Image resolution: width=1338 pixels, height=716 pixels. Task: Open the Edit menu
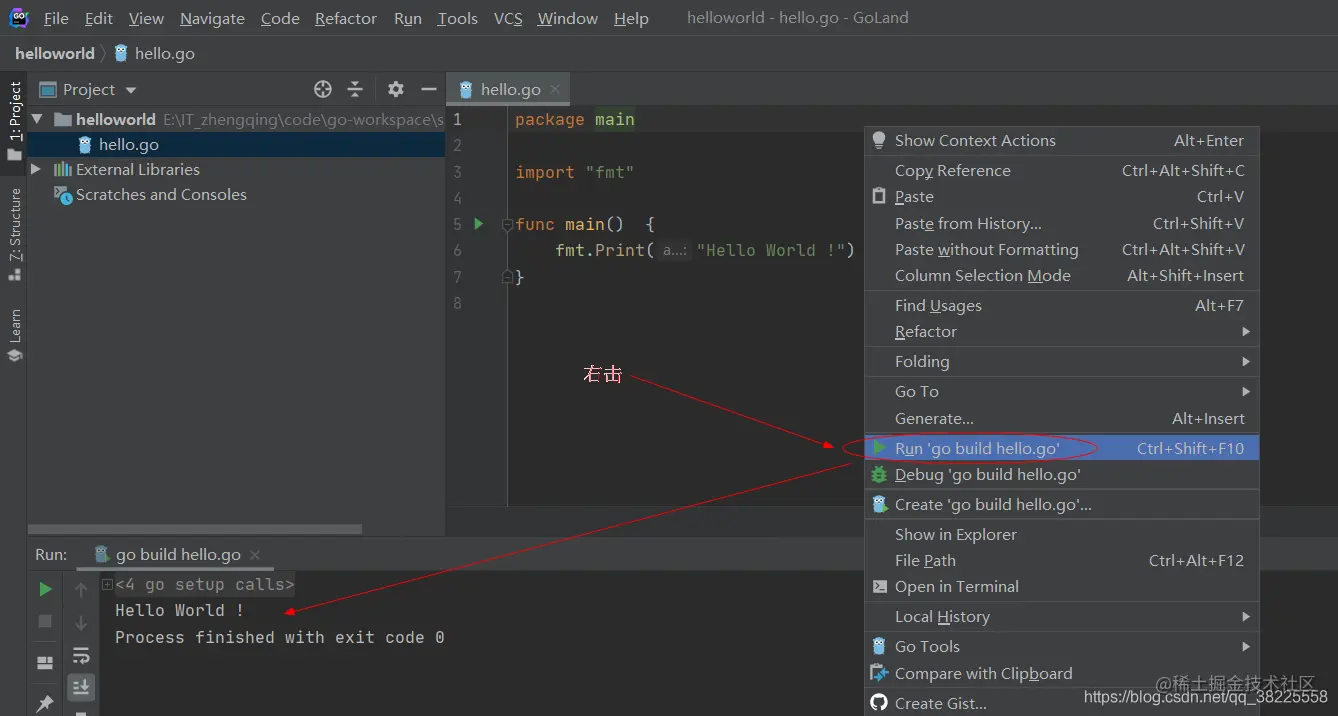coord(99,18)
